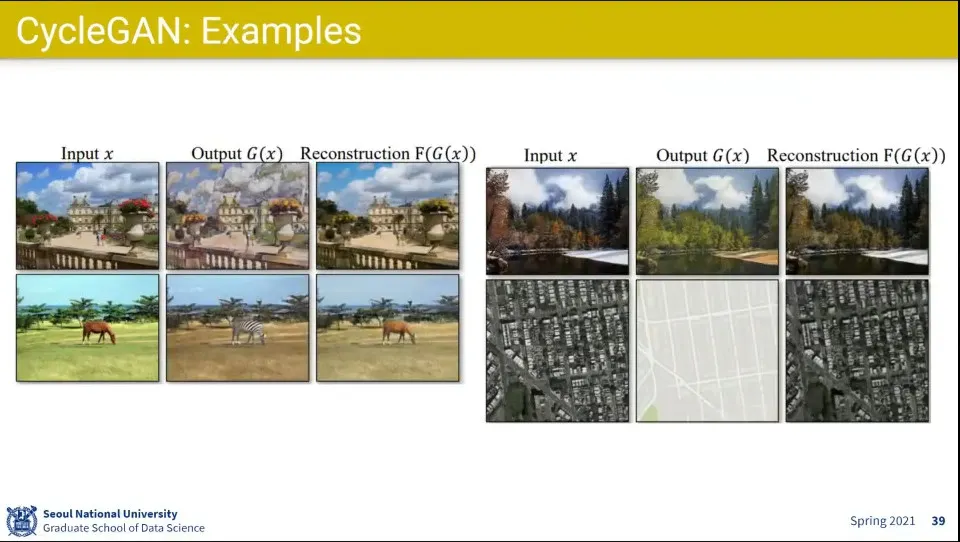
Task: Click the right group's 'Reconstruction F(G(x))' label
Action: tap(856, 156)
